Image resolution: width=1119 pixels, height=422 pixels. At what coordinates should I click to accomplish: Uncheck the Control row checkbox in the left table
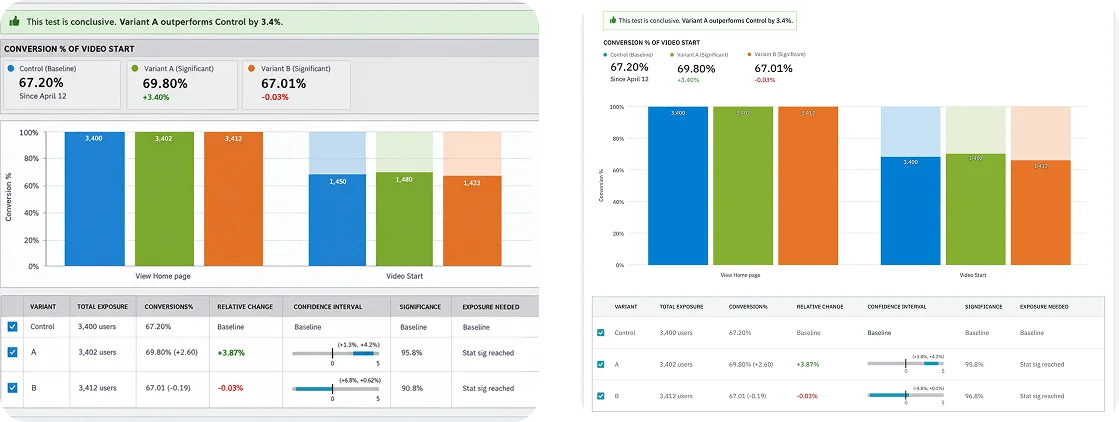pos(12,326)
